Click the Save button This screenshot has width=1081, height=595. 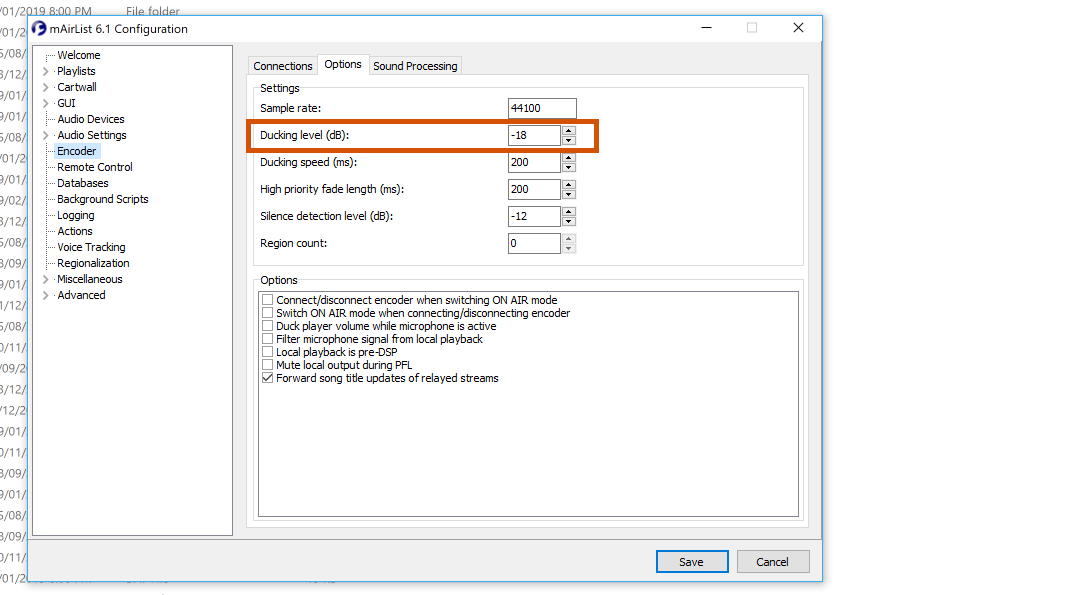(691, 562)
